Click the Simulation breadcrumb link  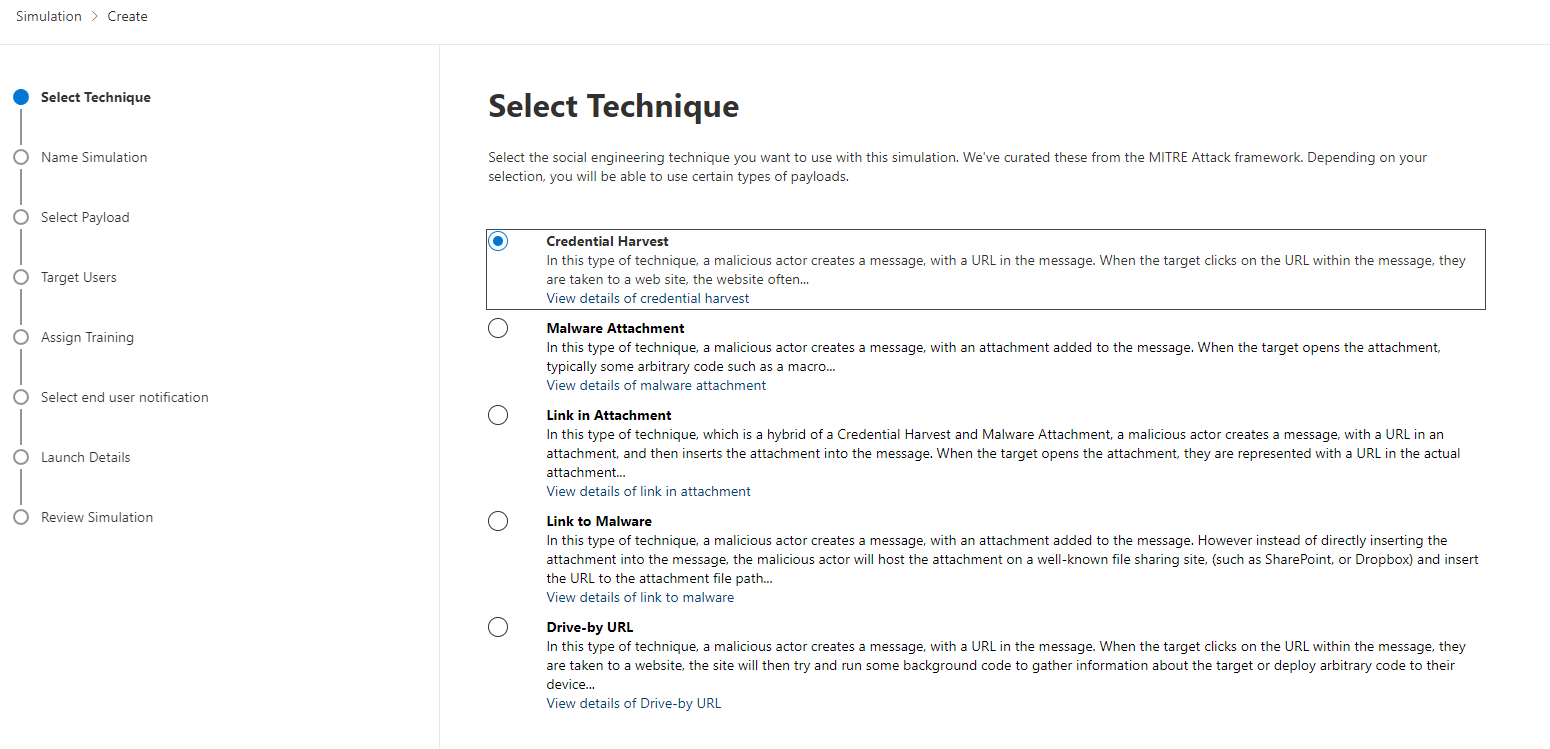click(49, 16)
